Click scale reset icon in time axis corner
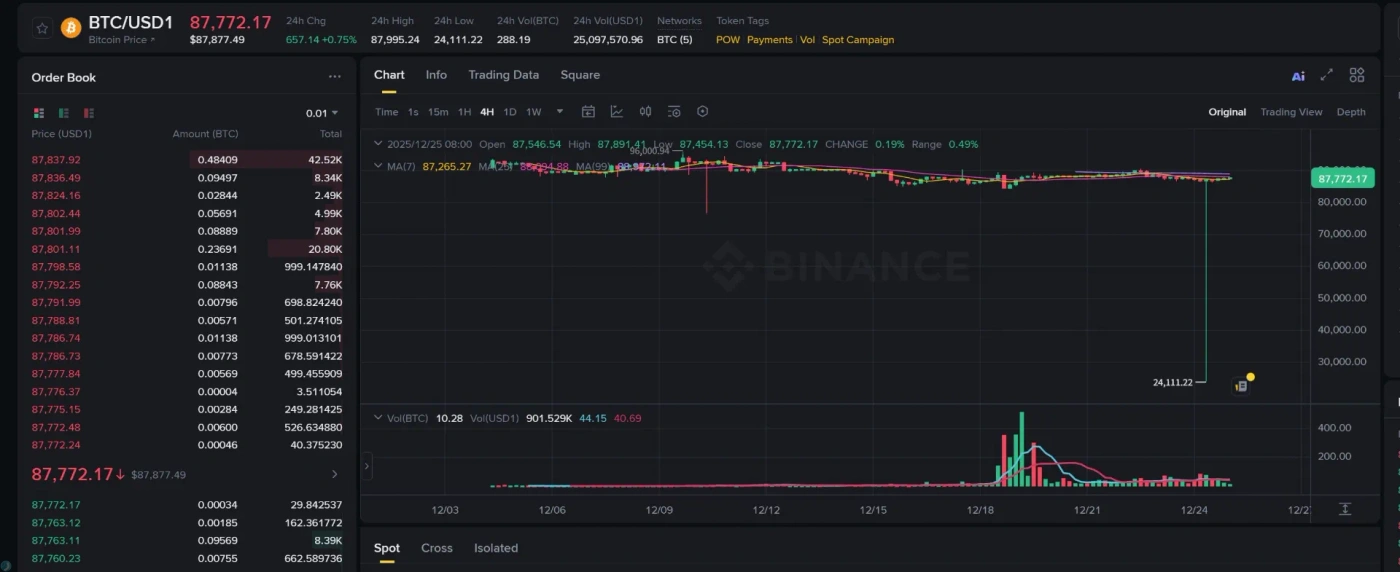The image size is (1400, 572). tap(1345, 509)
